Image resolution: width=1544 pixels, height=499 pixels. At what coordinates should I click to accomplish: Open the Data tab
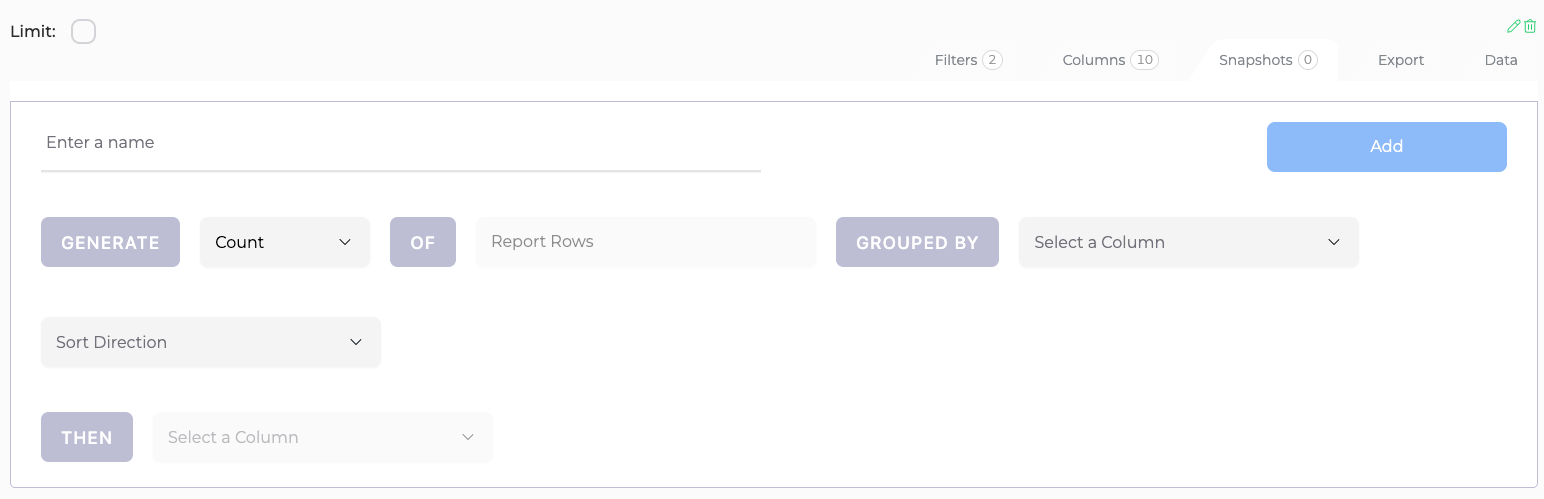(1501, 60)
